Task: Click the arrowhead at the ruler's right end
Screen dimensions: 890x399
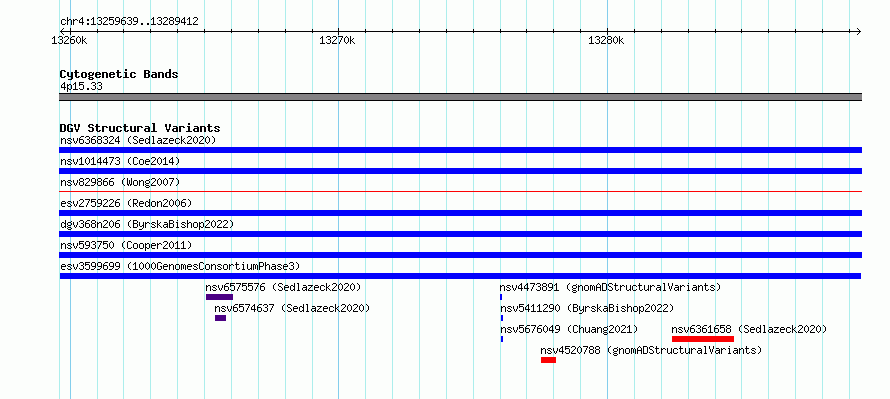Action: [859, 31]
